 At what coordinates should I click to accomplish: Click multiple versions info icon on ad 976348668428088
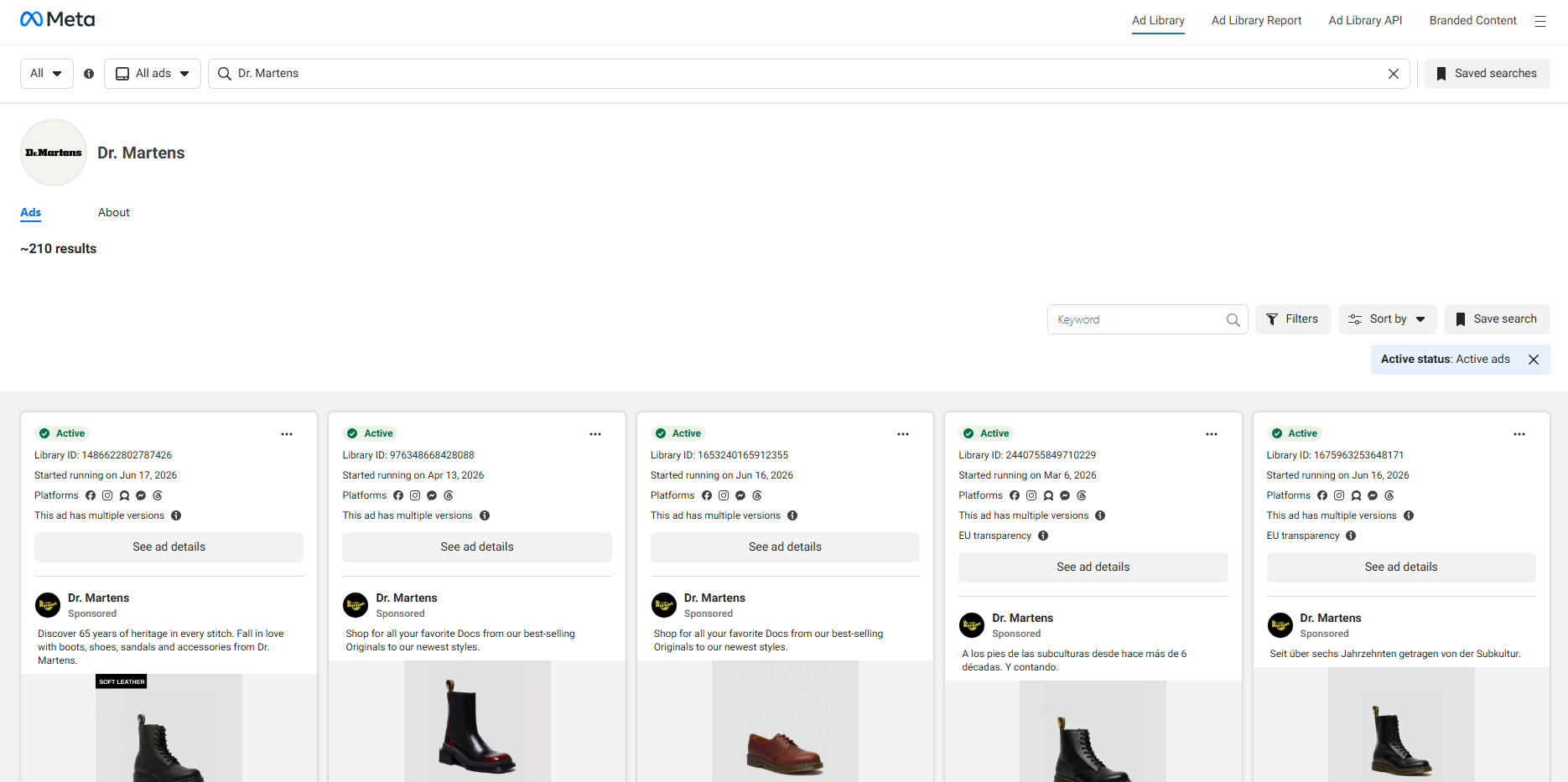tap(485, 515)
